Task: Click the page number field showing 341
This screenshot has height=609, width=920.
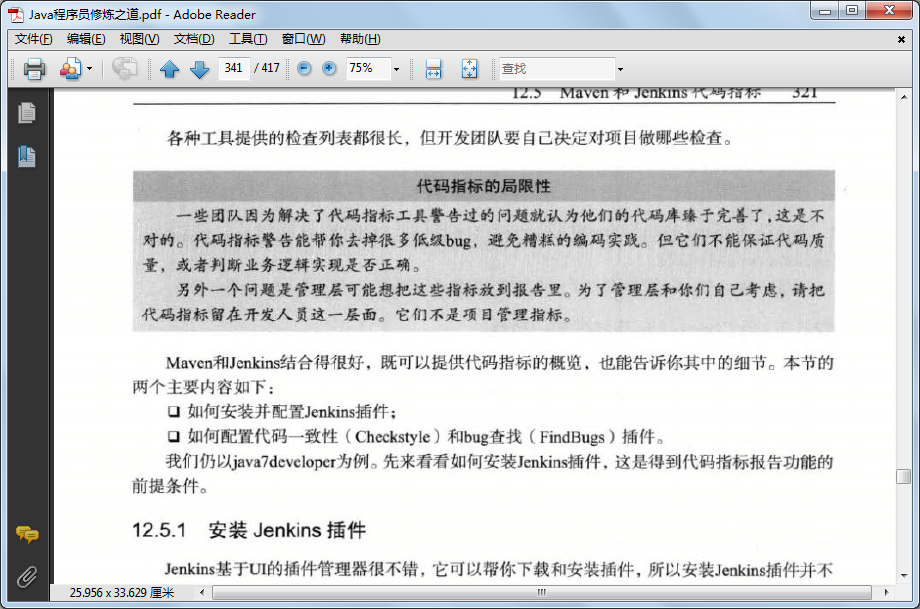Action: [x=234, y=68]
